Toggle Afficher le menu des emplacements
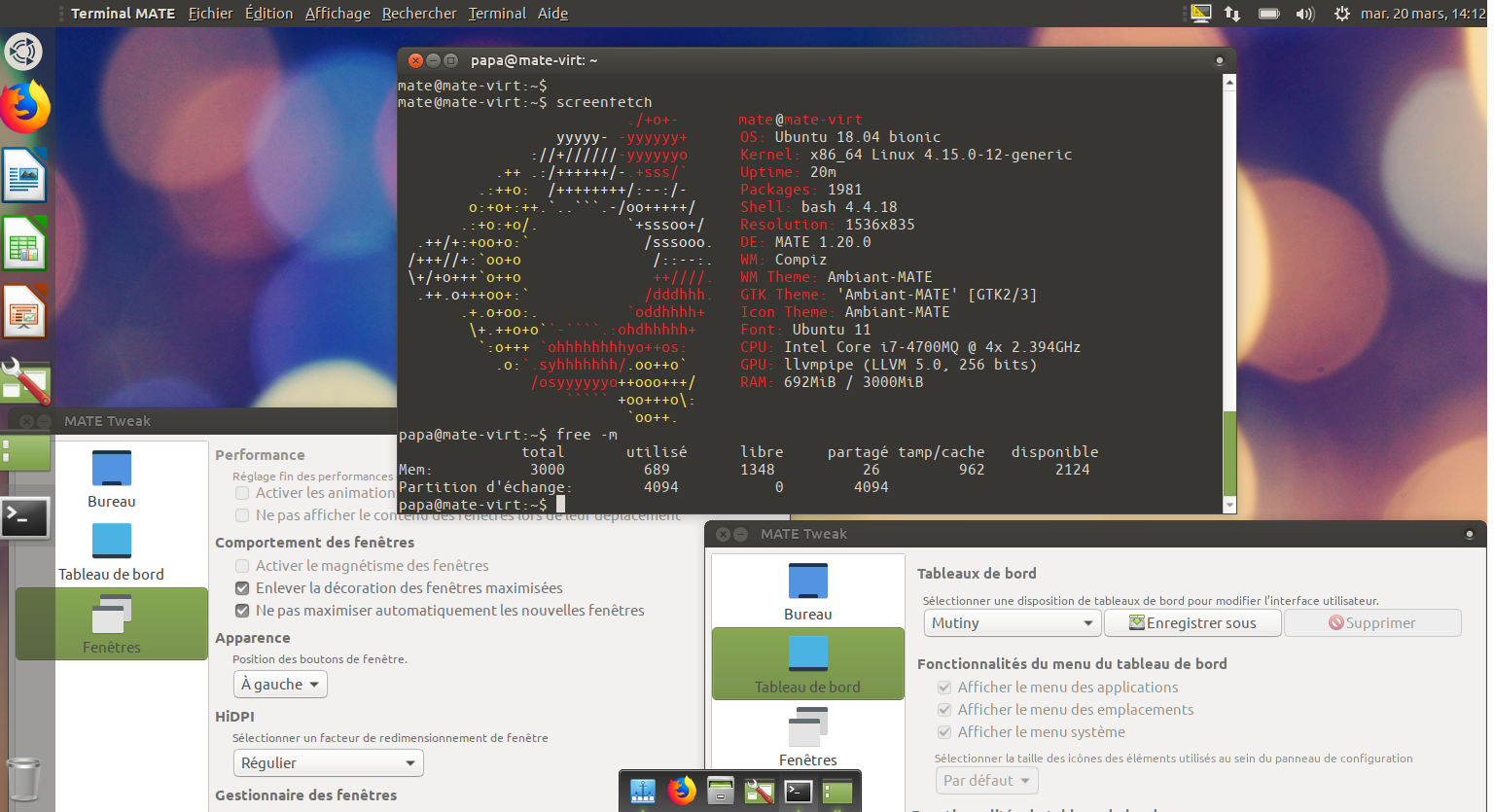This screenshot has width=1494, height=812. tap(944, 710)
